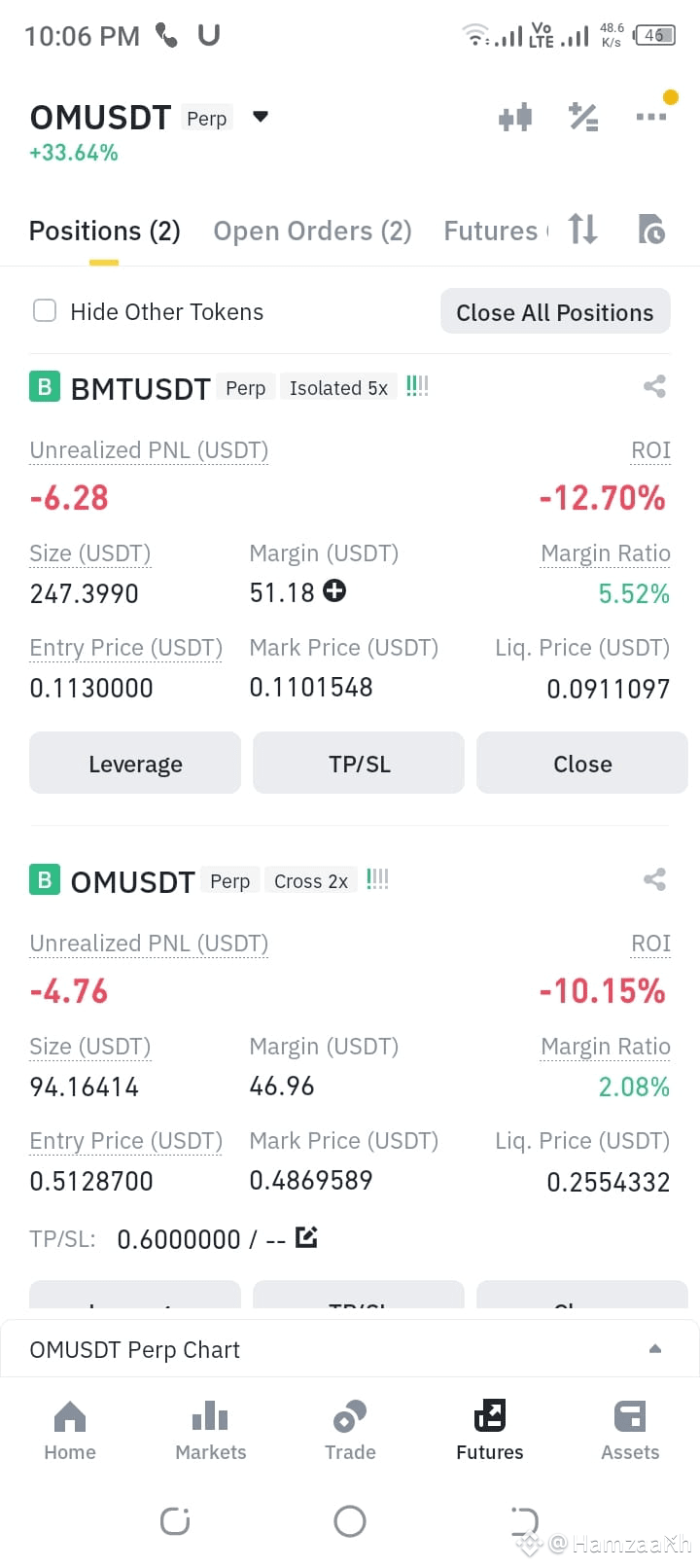Open the plus-percent calculator icon
This screenshot has width=700, height=1568.
tap(583, 118)
